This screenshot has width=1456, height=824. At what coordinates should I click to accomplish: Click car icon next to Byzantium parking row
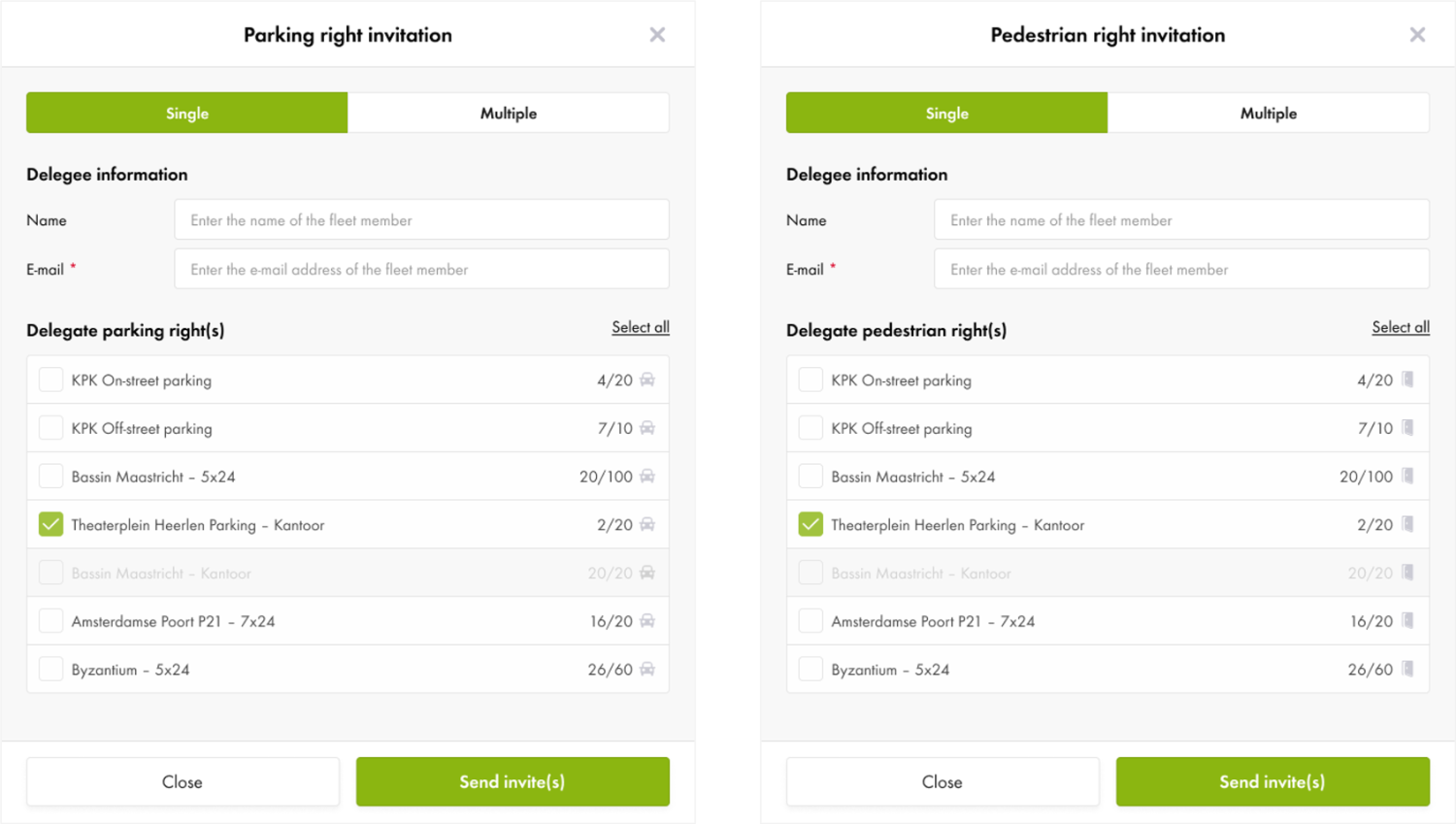point(647,669)
